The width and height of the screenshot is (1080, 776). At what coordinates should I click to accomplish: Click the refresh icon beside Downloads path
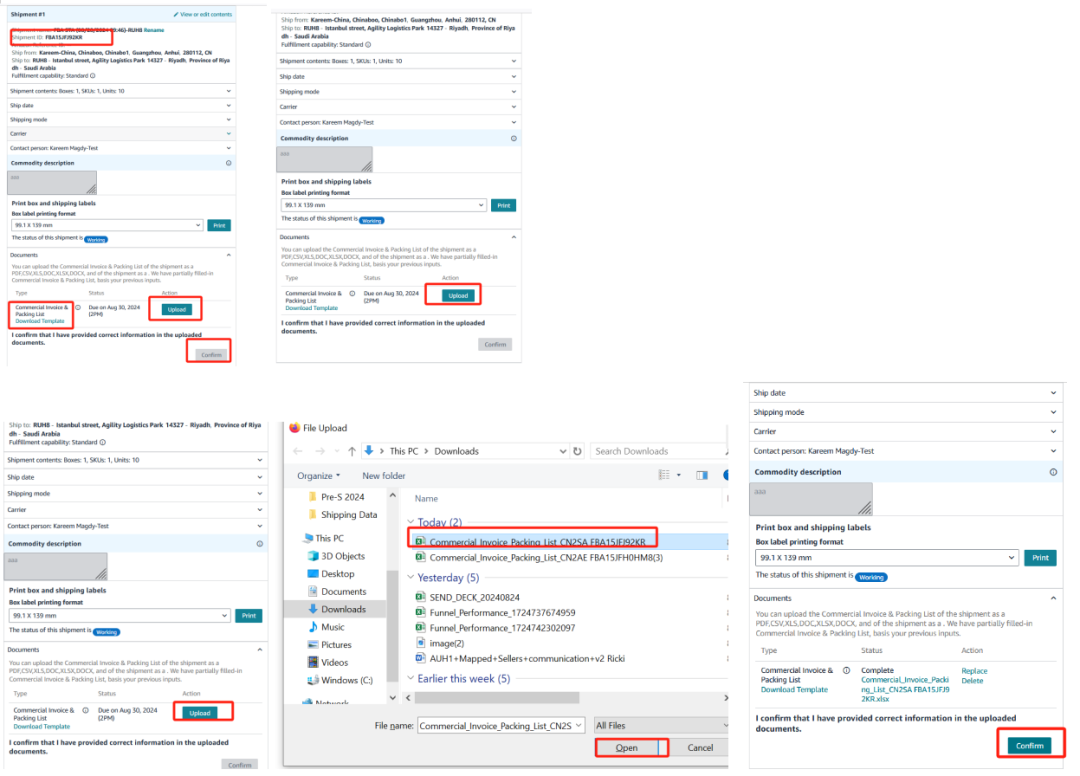pyautogui.click(x=577, y=452)
